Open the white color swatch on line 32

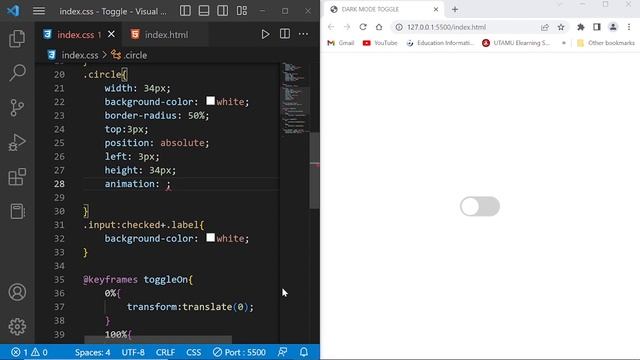211,238
